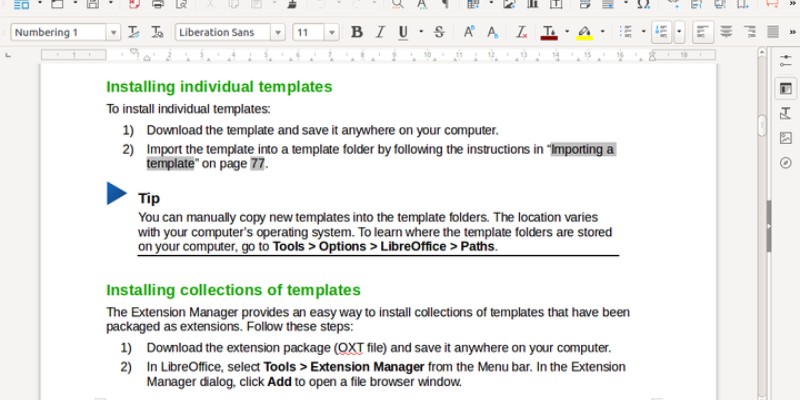Click the tab stop type button by the ruler
This screenshot has width=800, height=400.
(8, 55)
